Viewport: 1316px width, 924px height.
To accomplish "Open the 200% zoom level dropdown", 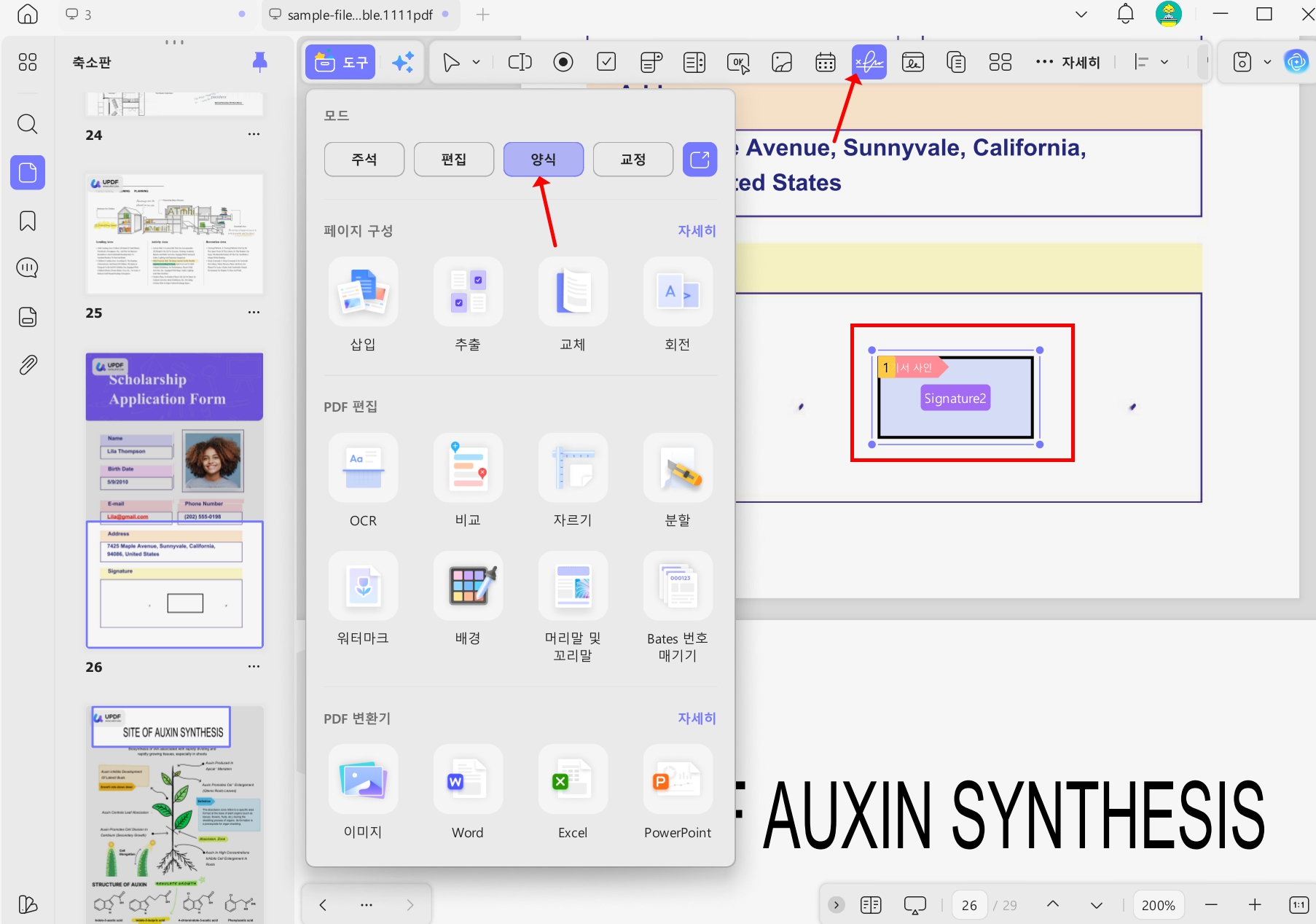I will (x=1158, y=905).
